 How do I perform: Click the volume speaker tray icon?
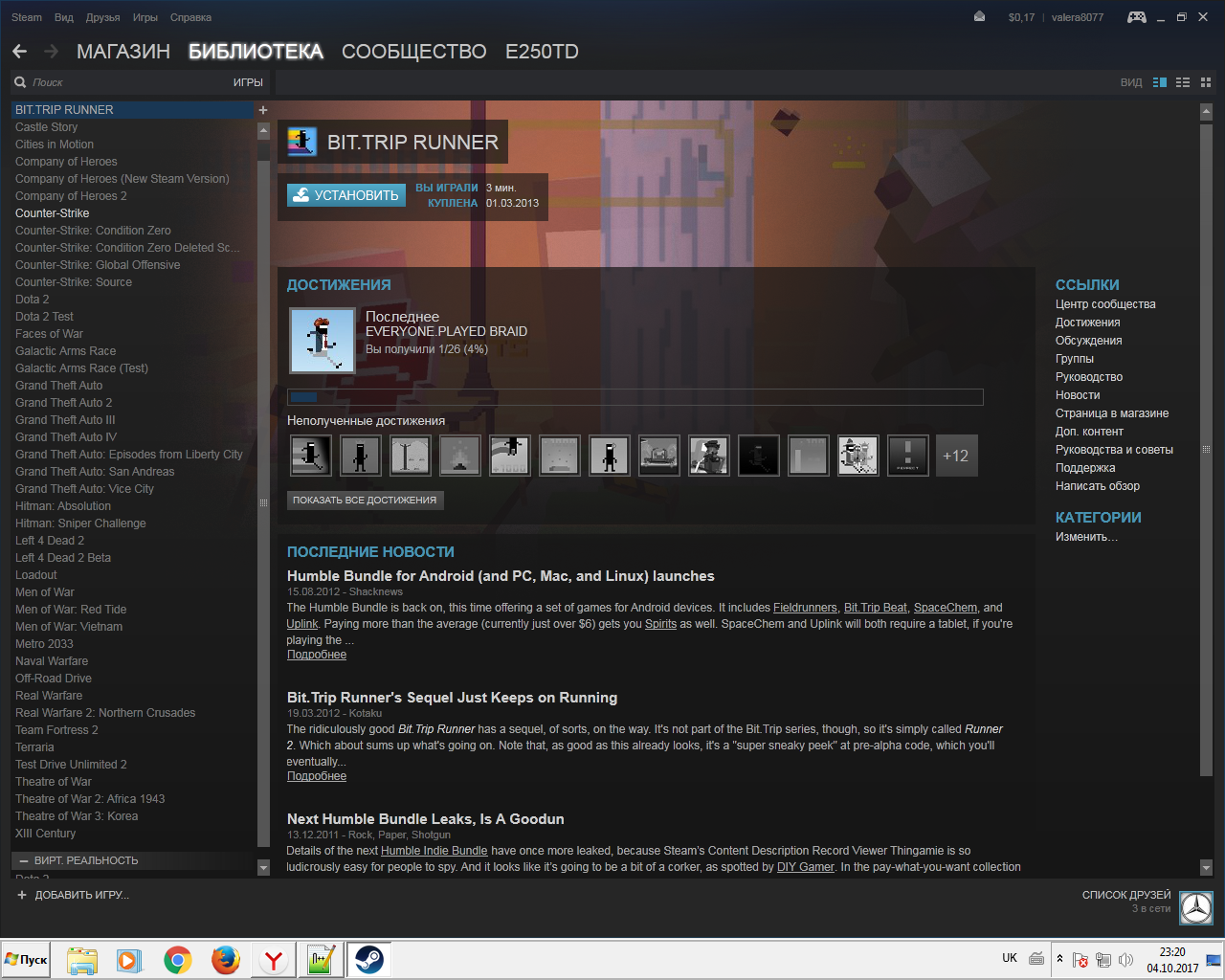coord(1125,960)
